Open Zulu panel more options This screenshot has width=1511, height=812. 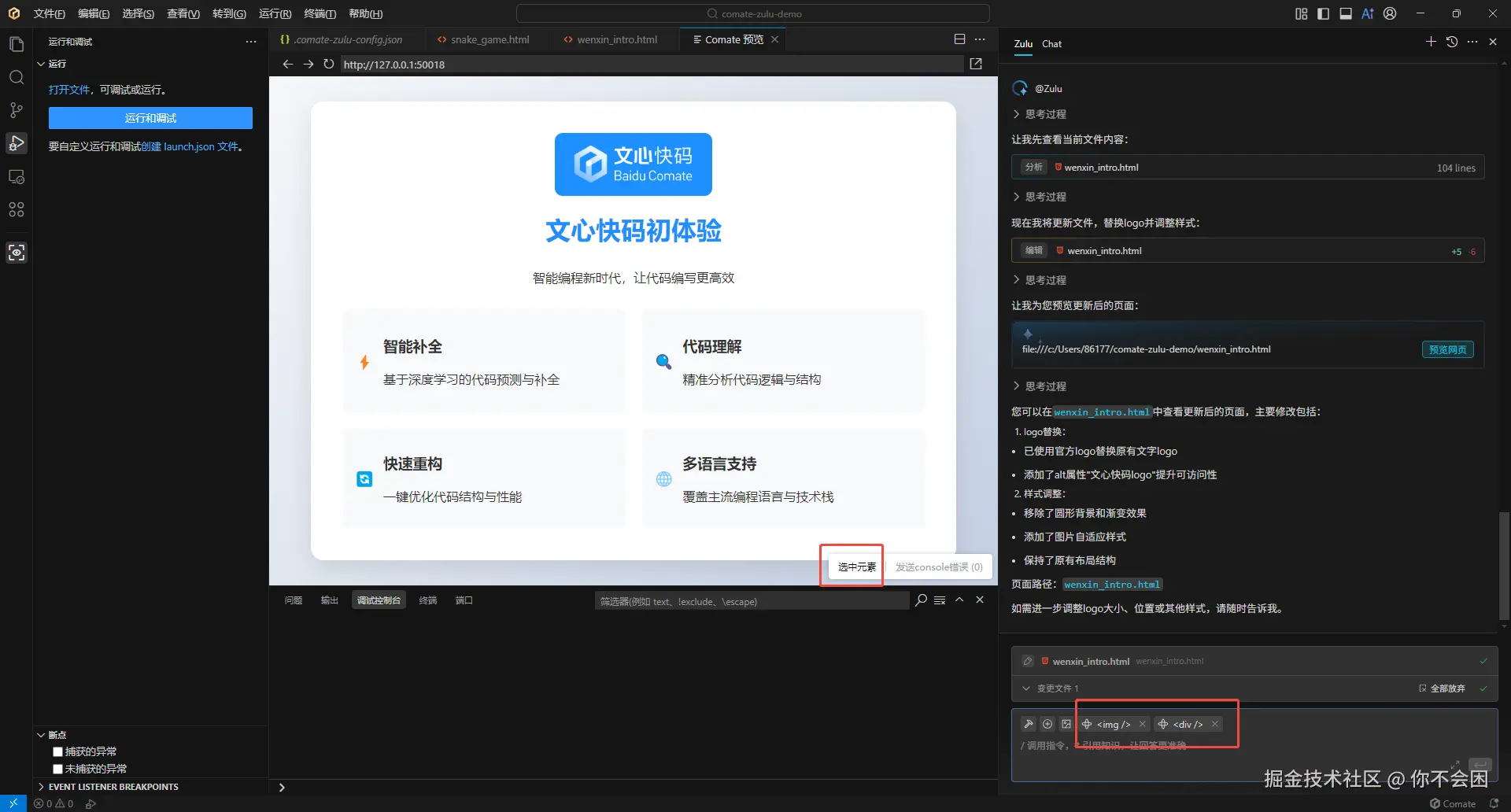pyautogui.click(x=1472, y=42)
